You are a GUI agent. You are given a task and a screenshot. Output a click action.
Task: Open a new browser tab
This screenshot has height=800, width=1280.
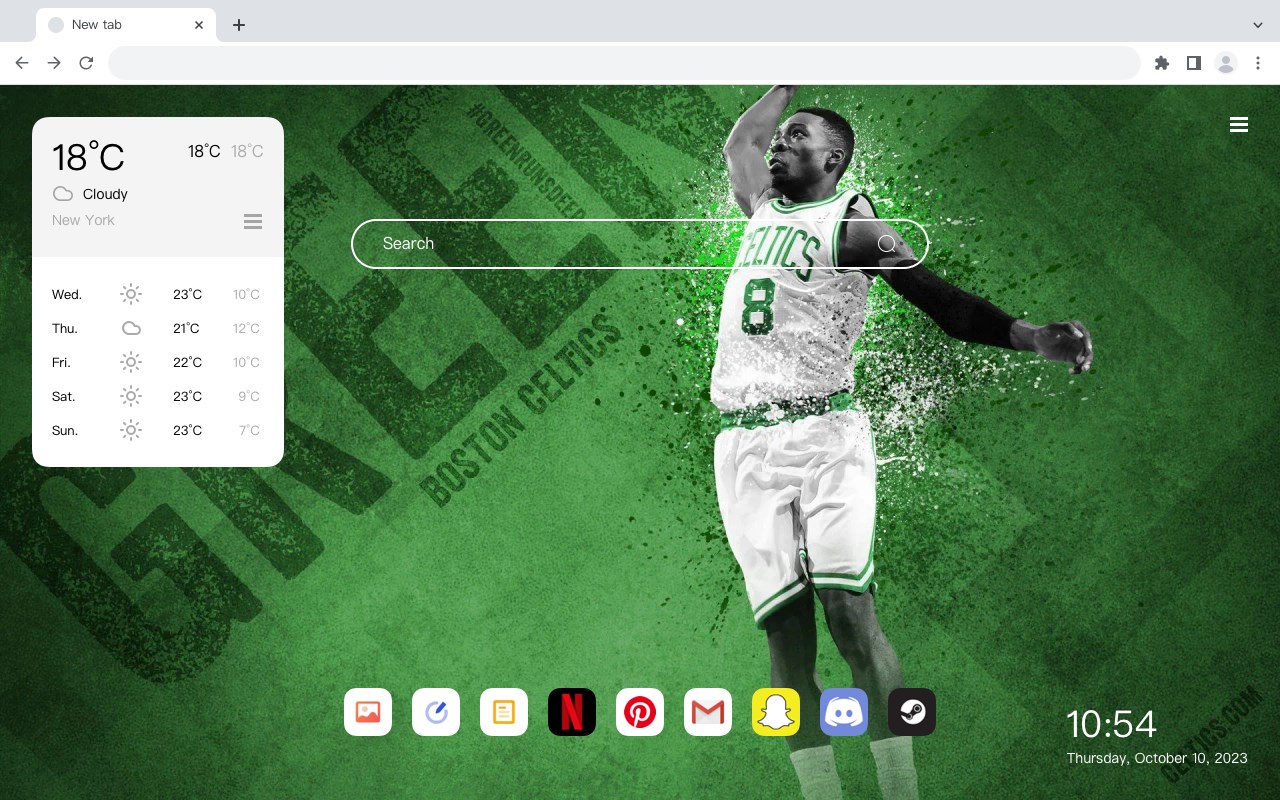(x=238, y=25)
